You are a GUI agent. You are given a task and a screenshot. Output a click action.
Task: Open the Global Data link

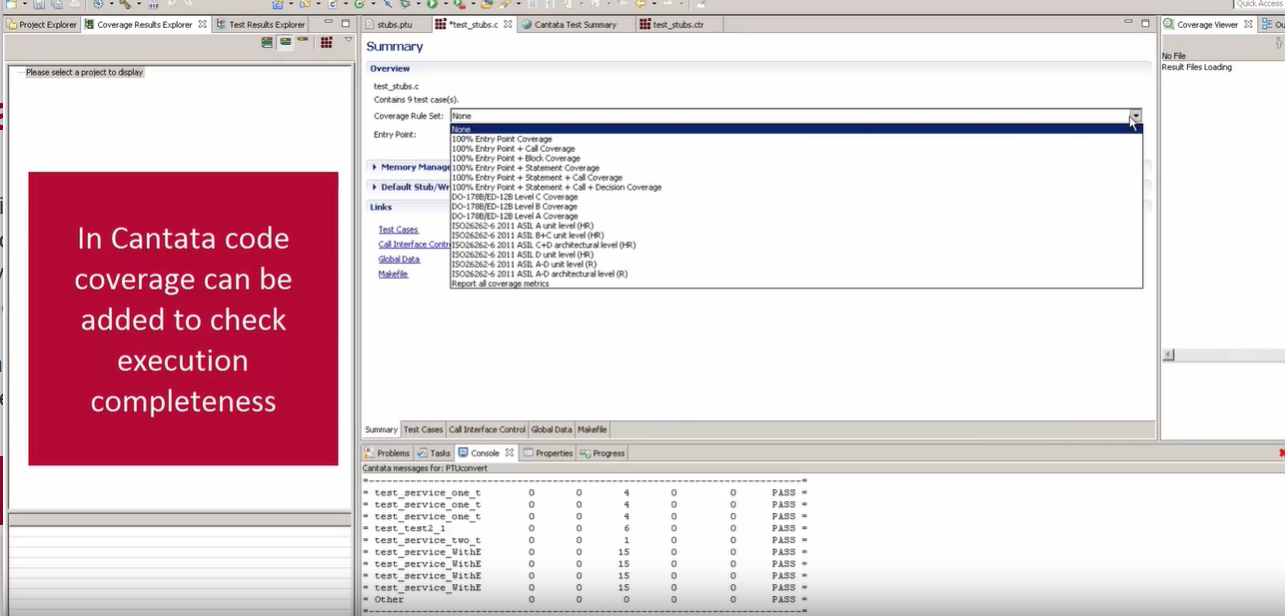click(x=399, y=259)
